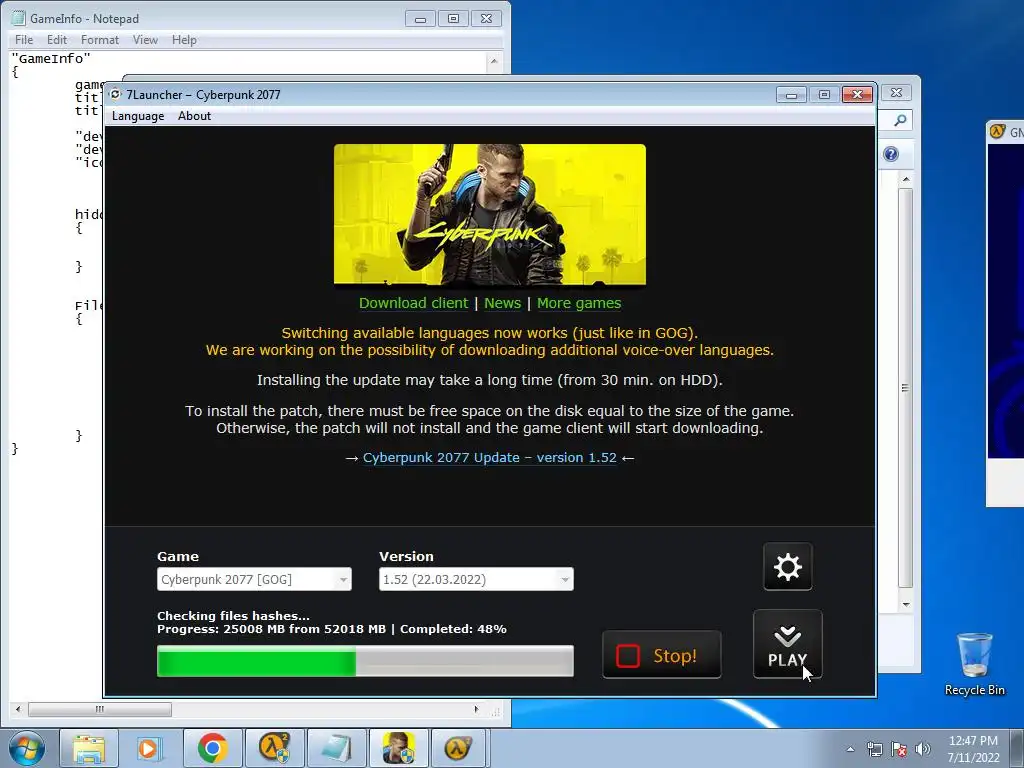Click Notepad's horizontal scrollbar thumb
1024x768 pixels.
[x=100, y=709]
